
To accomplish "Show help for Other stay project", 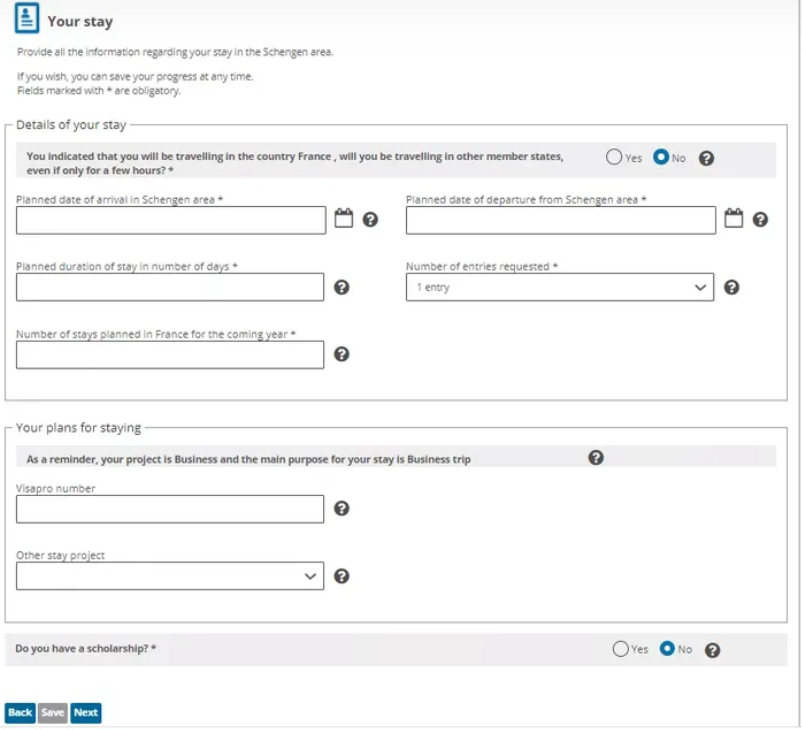I will click(x=342, y=576).
